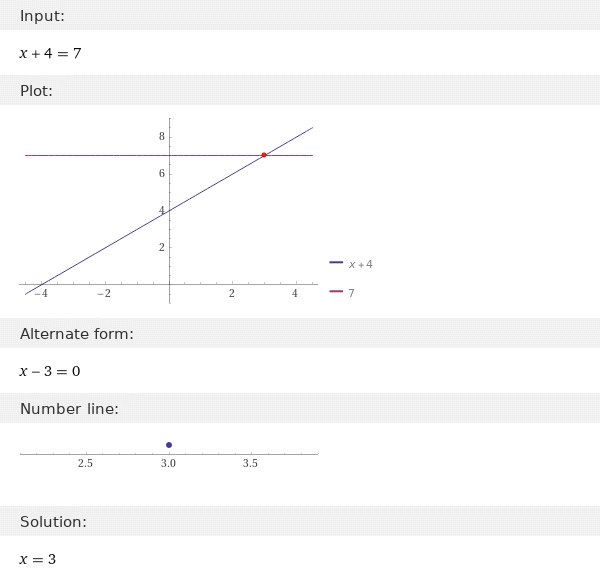Click the x-axis label −4 on the plot
This screenshot has width=600, height=588.
[x=41, y=294]
